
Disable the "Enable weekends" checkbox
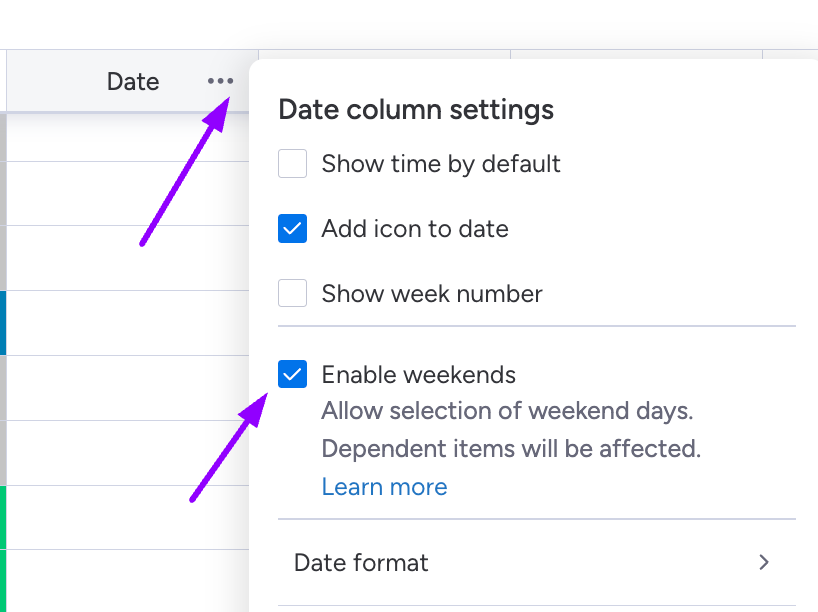point(292,375)
